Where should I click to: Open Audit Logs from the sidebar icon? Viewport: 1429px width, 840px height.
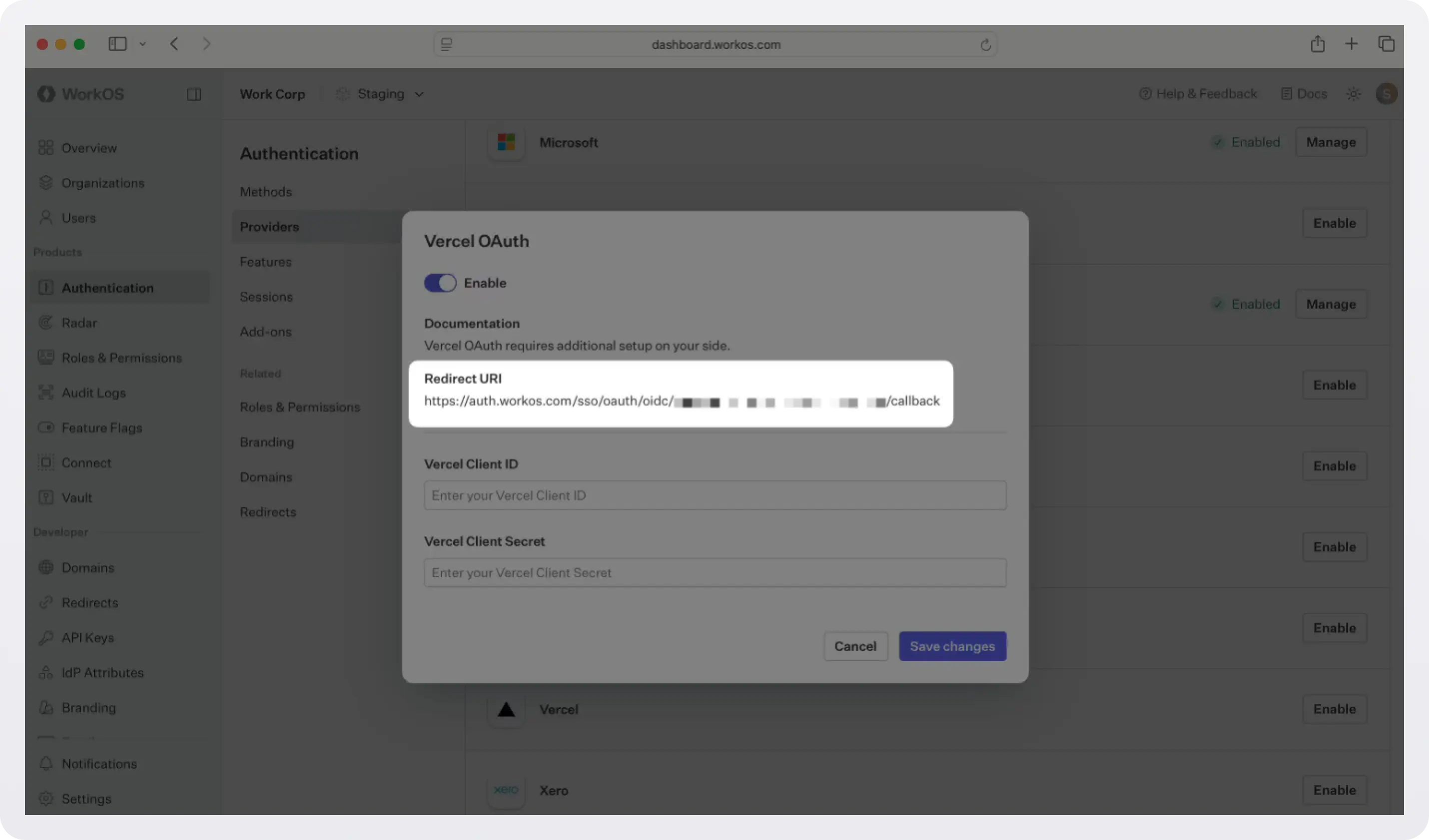pos(46,392)
